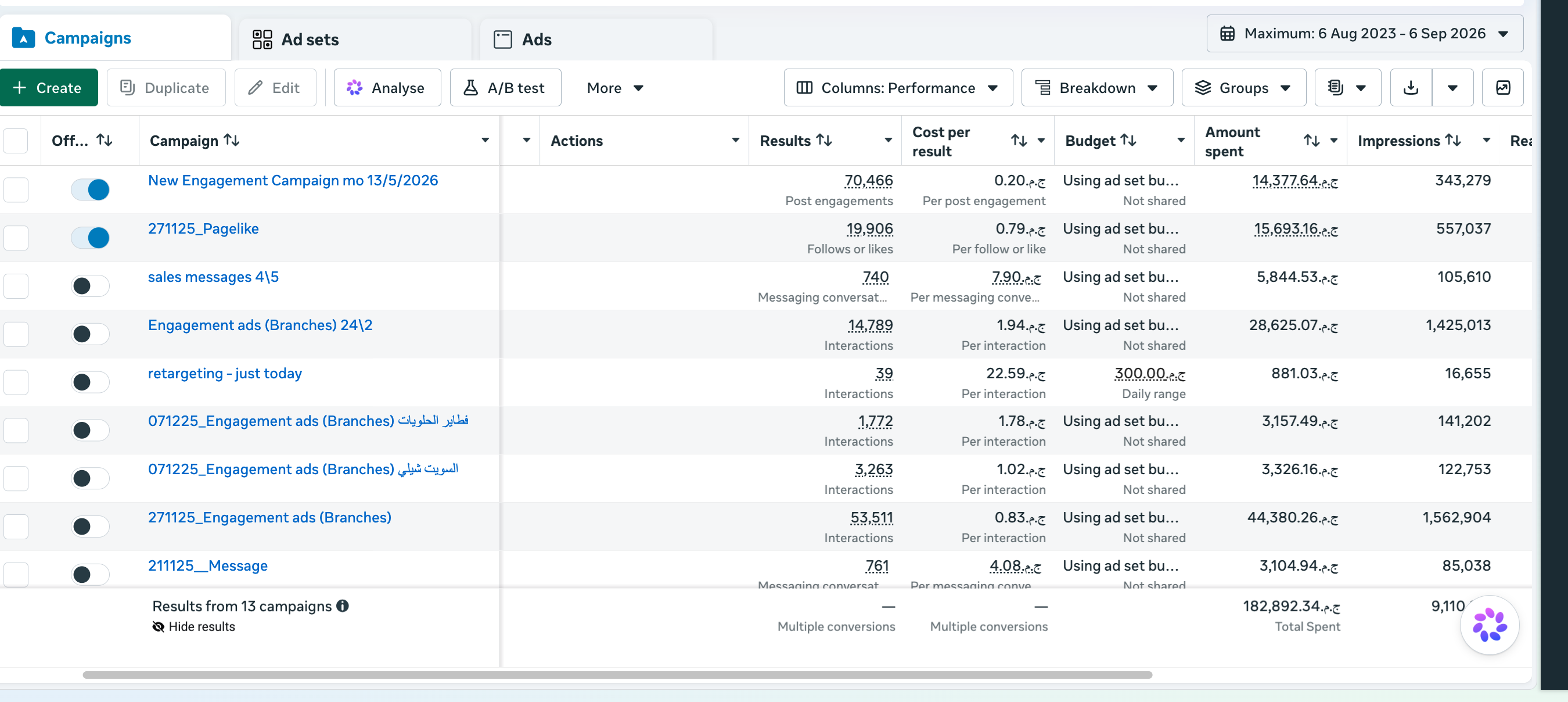Sort the Cost per result arrows
Viewport: 1568px width, 702px height.
pyautogui.click(x=1019, y=141)
